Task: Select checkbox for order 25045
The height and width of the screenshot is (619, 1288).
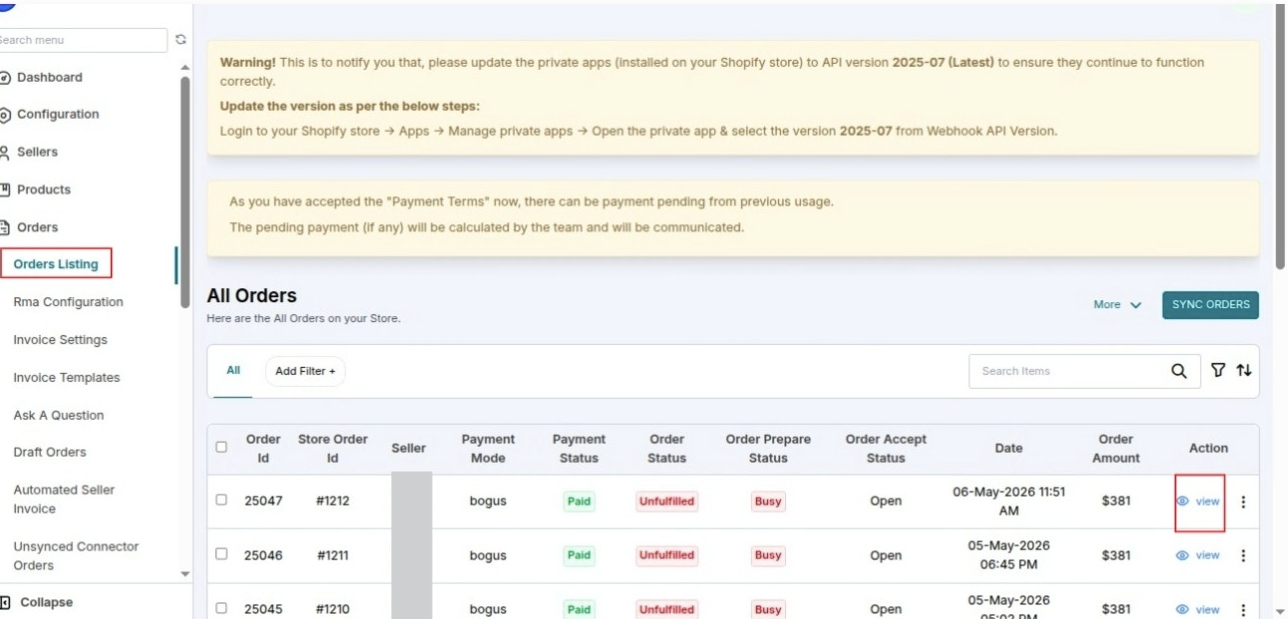Action: [222, 608]
